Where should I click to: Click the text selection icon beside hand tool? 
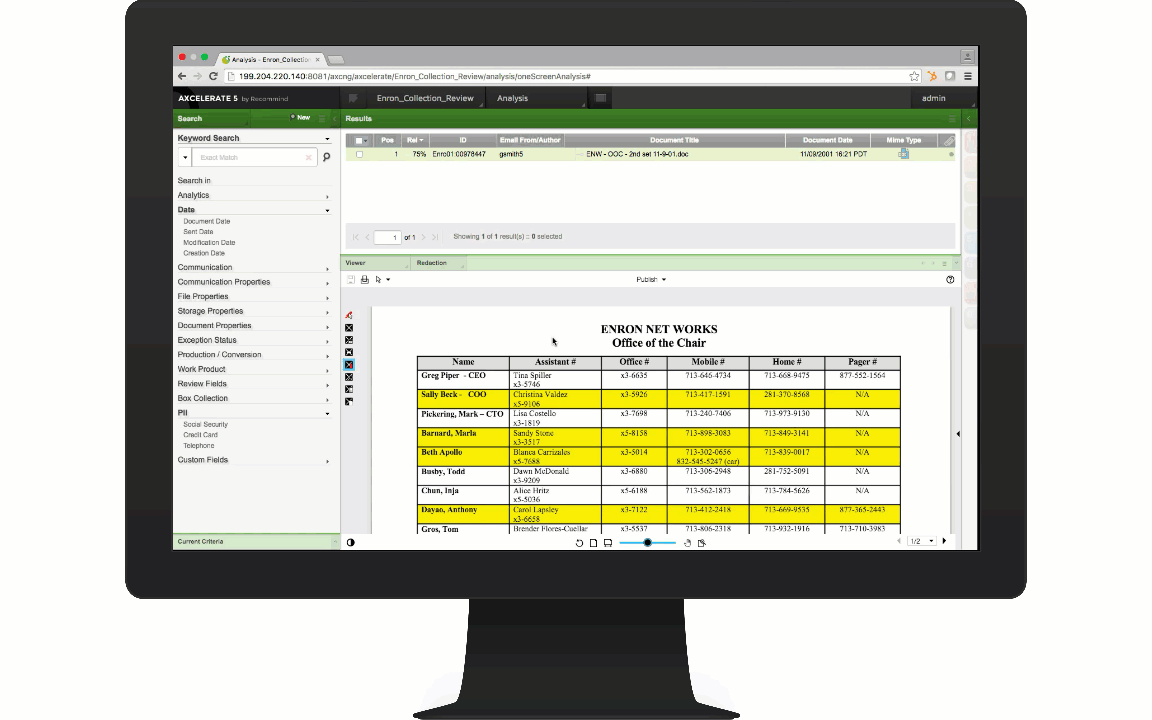click(x=702, y=543)
